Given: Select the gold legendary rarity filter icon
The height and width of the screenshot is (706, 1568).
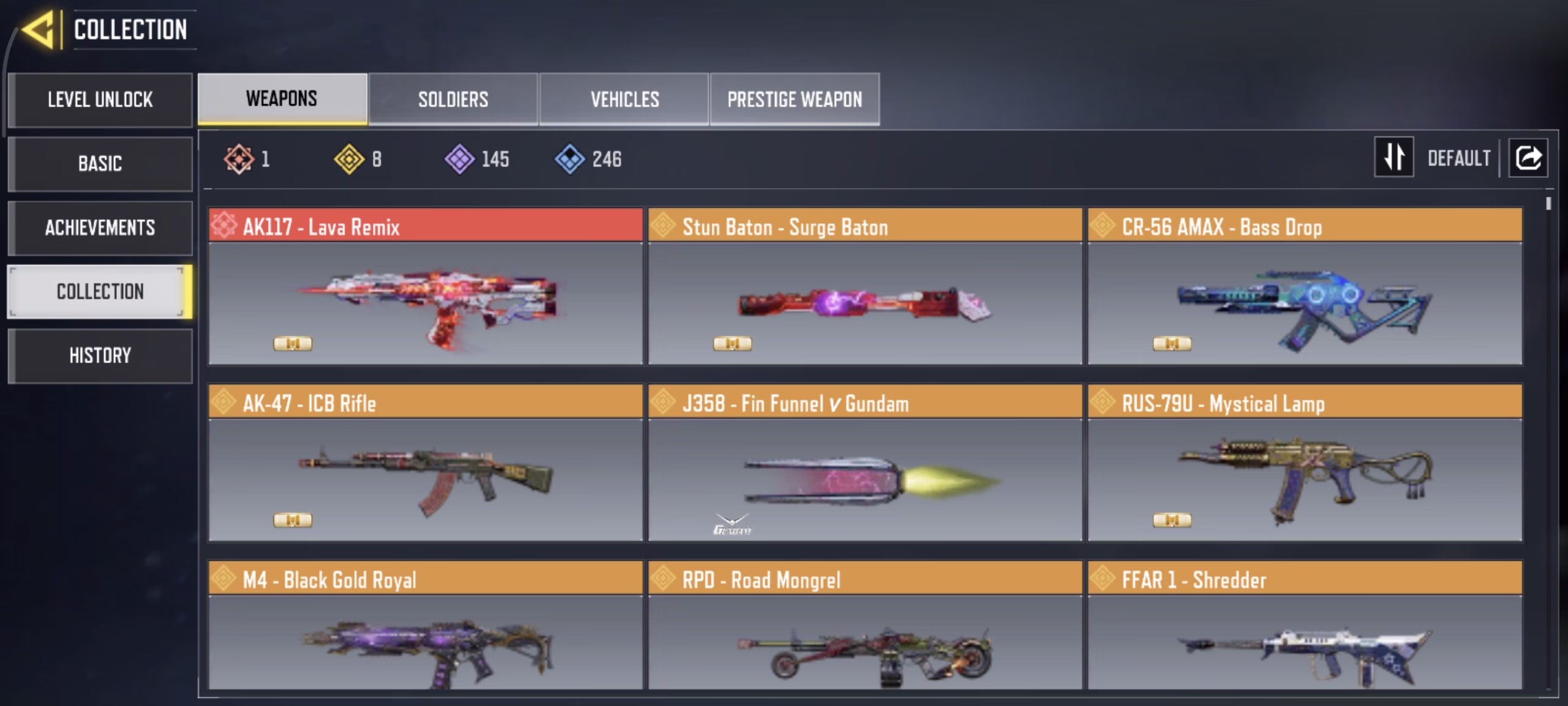Looking at the screenshot, I should [x=349, y=159].
